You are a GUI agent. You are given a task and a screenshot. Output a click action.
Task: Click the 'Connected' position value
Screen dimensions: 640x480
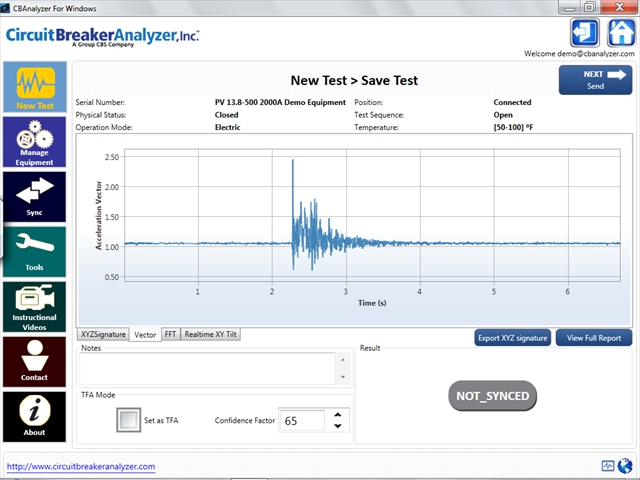[x=512, y=102]
